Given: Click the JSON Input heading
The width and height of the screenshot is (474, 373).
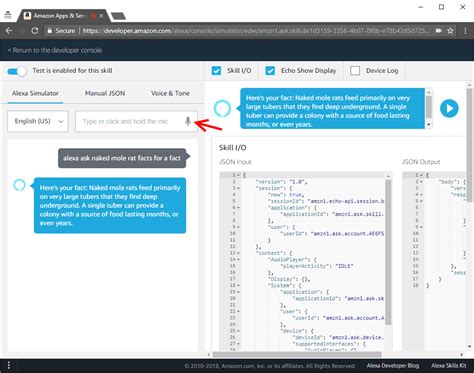Looking at the screenshot, I should [235, 162].
